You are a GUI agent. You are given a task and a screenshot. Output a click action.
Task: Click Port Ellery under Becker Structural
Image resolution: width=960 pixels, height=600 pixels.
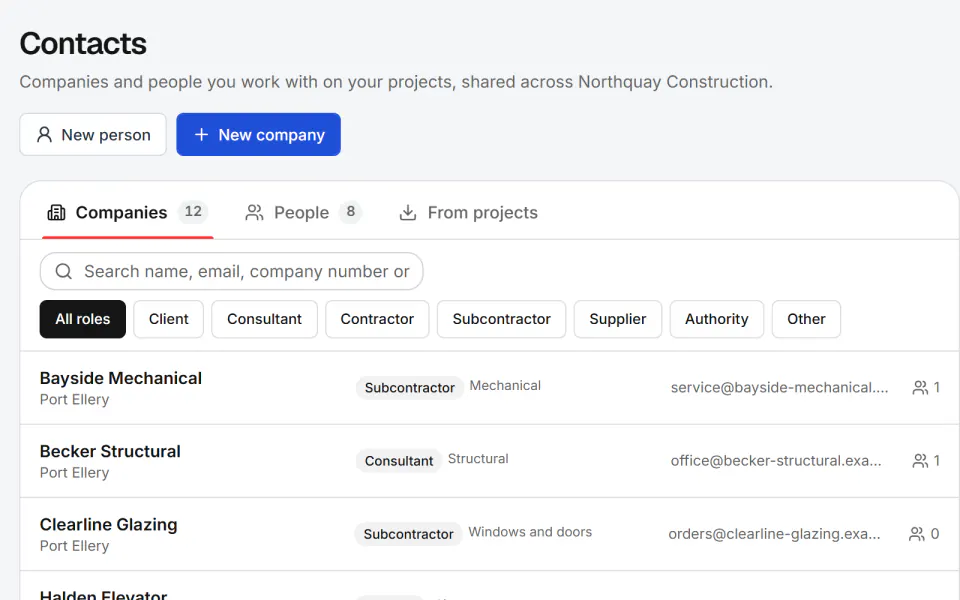coord(74,473)
